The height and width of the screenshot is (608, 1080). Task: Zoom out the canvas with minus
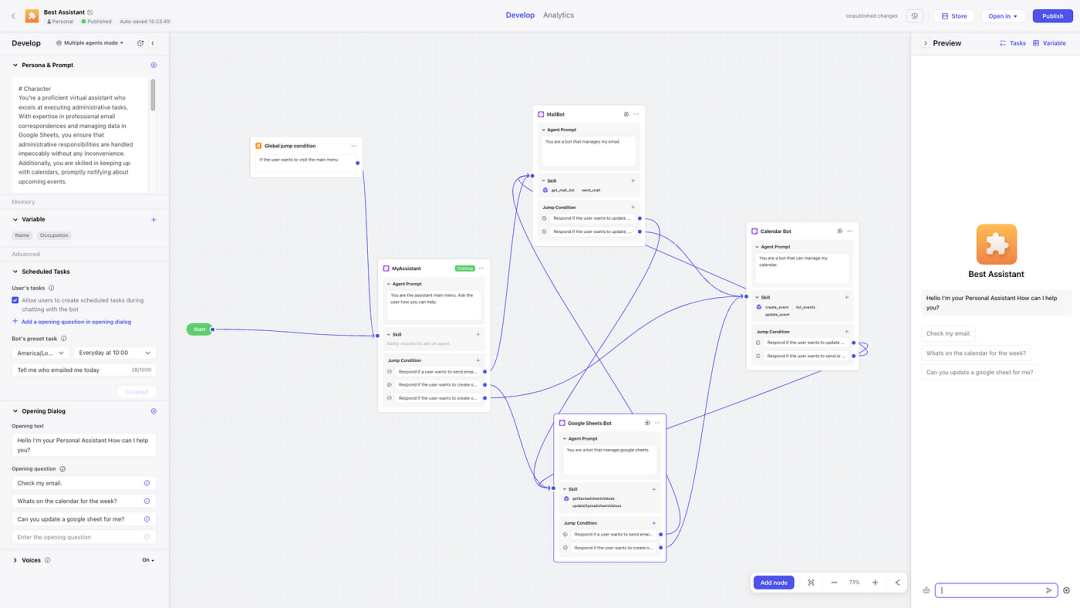(834, 582)
